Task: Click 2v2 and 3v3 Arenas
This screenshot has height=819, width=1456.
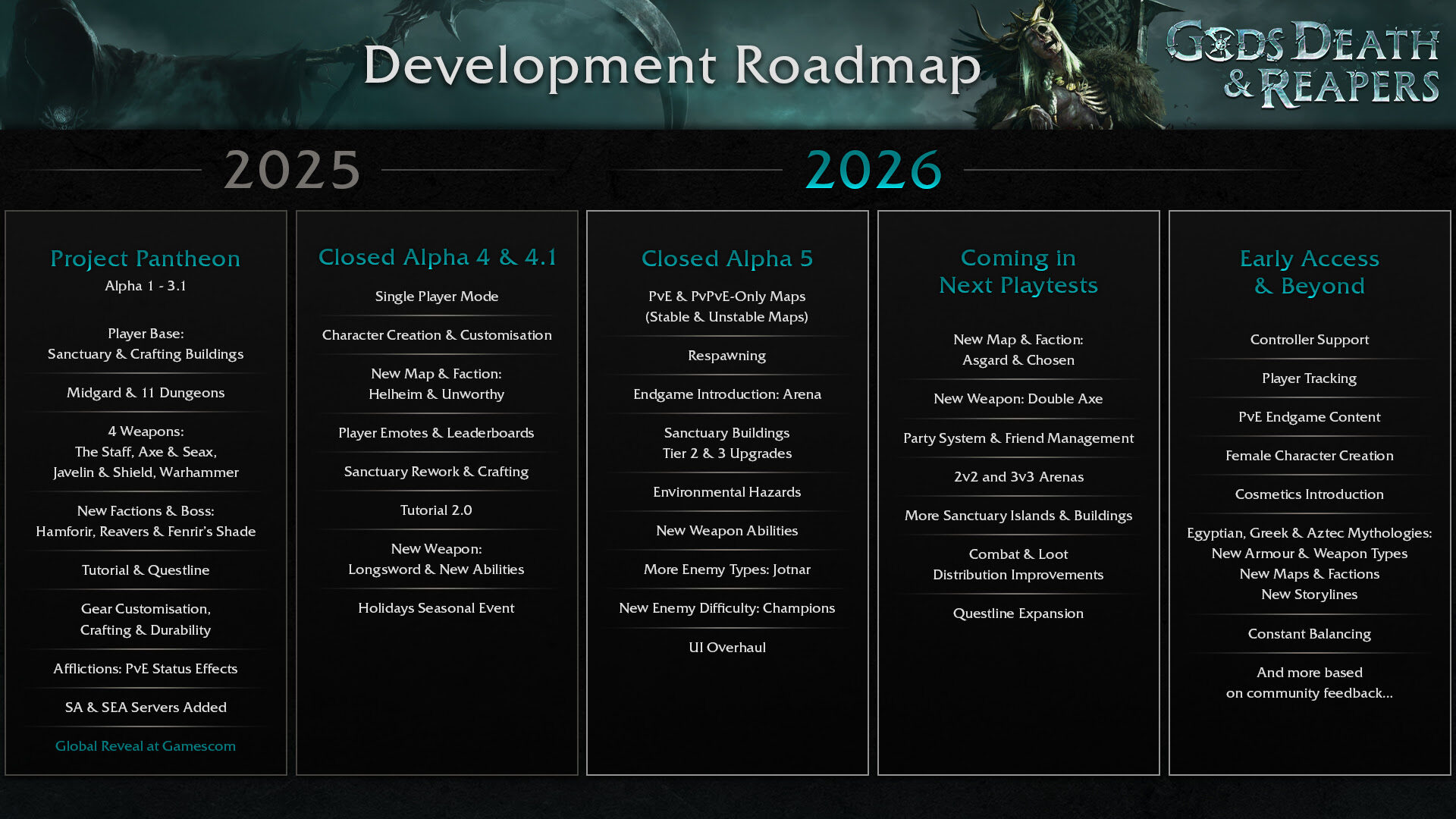Action: (x=1018, y=477)
